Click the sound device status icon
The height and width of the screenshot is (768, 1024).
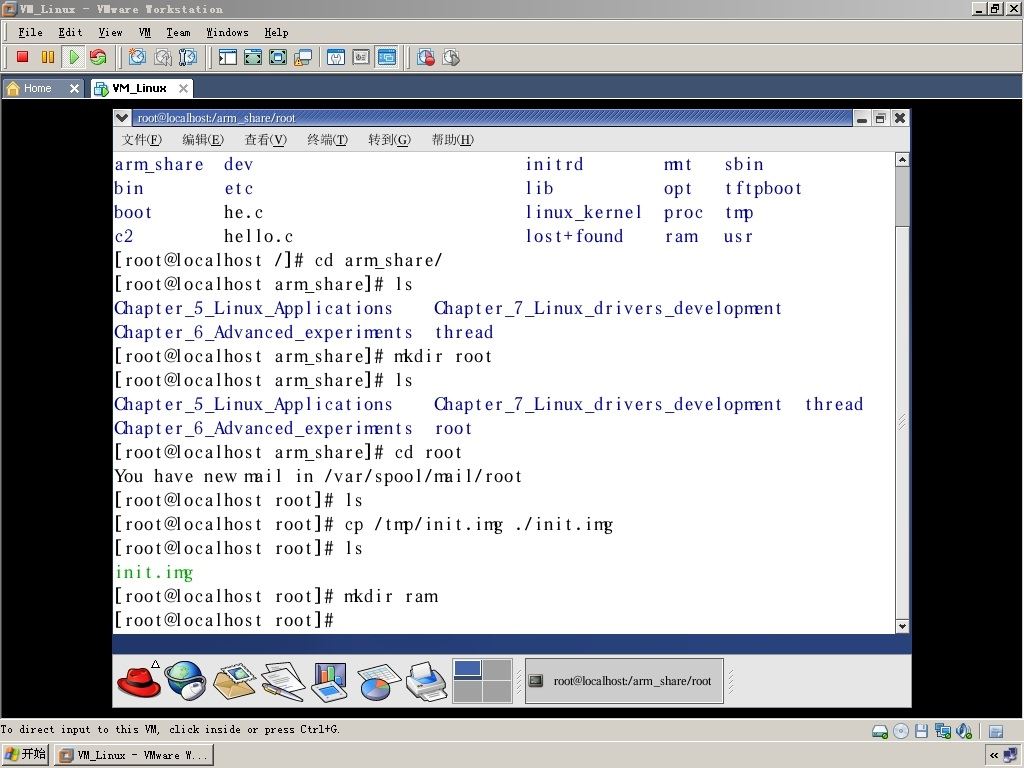coord(964,731)
